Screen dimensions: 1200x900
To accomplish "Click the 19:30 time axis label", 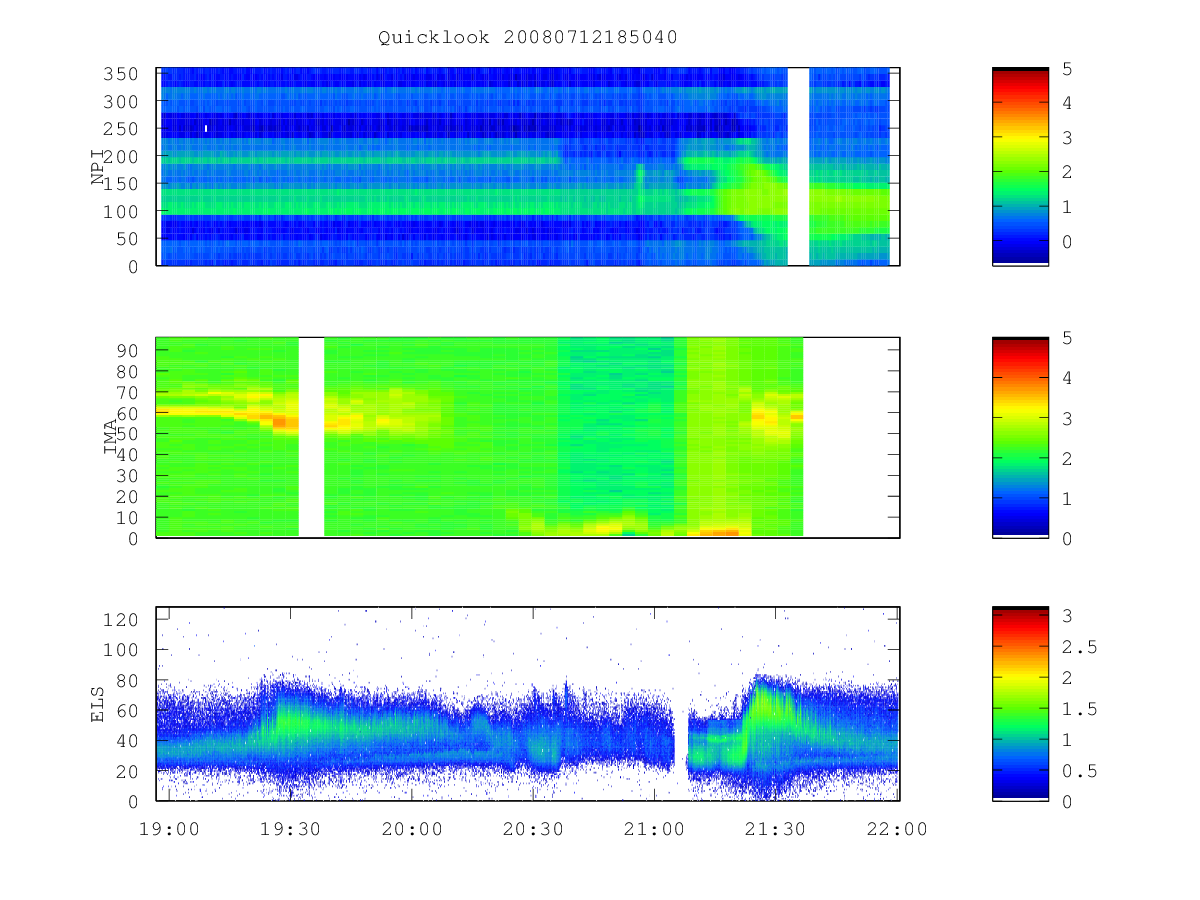I will tap(291, 829).
